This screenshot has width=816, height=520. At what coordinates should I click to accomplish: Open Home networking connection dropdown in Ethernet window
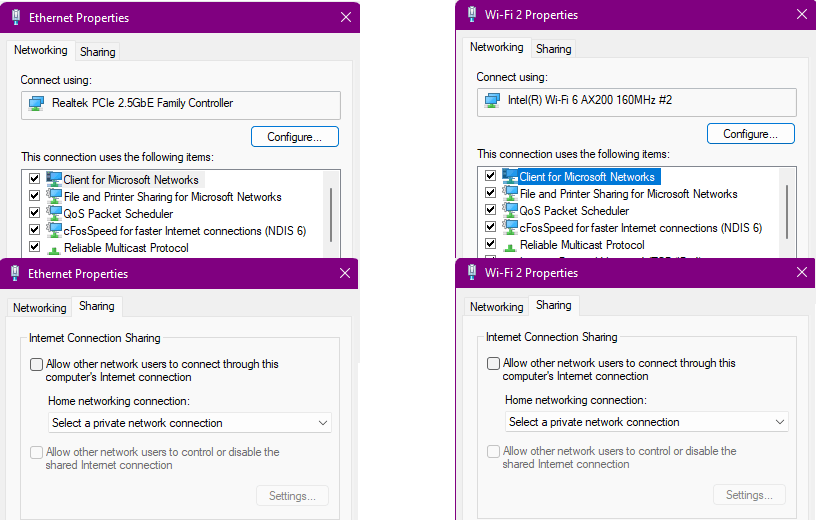tap(190, 423)
